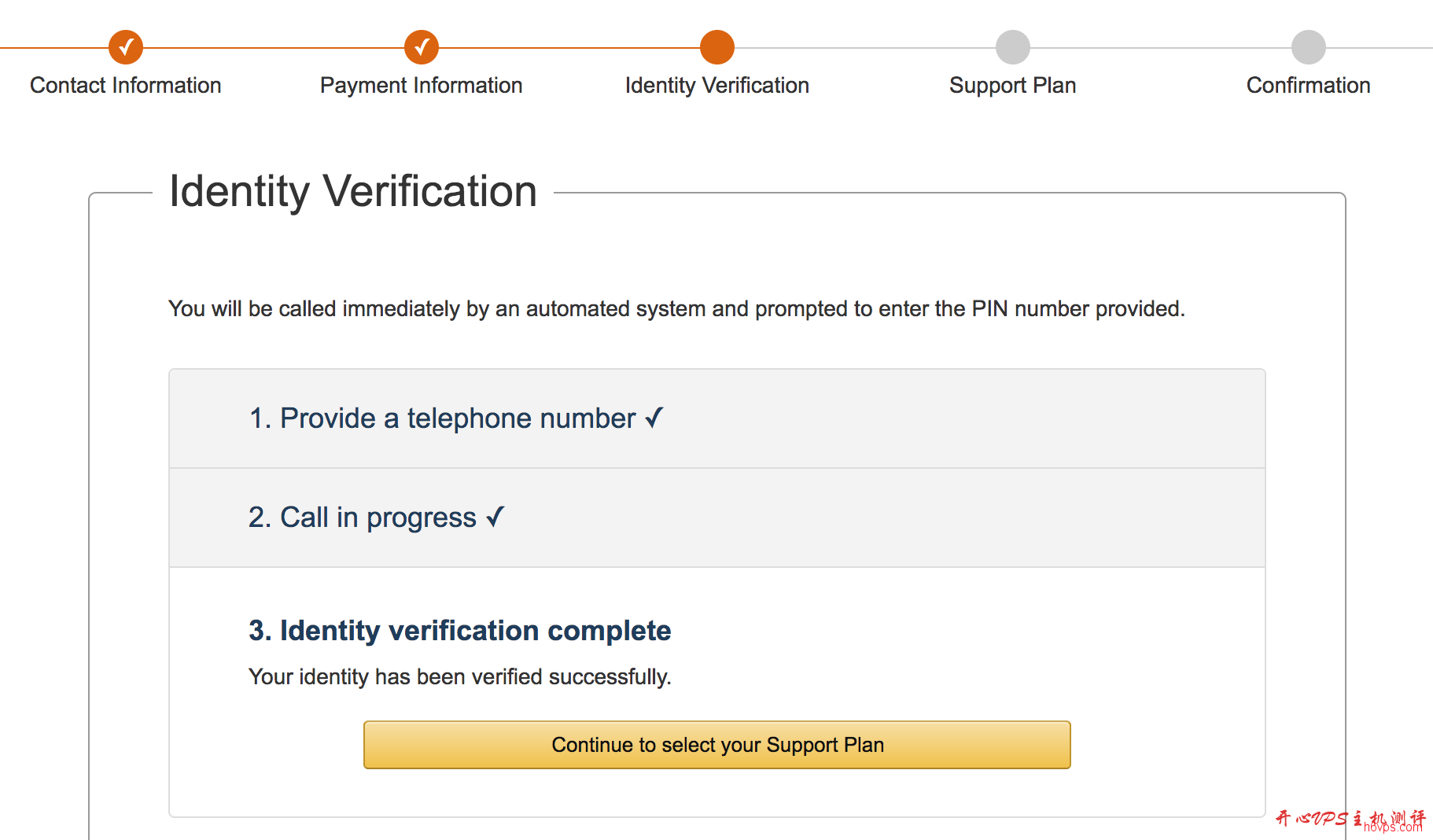1433x840 pixels.
Task: Select the Confirmation step label
Action: [1308, 85]
